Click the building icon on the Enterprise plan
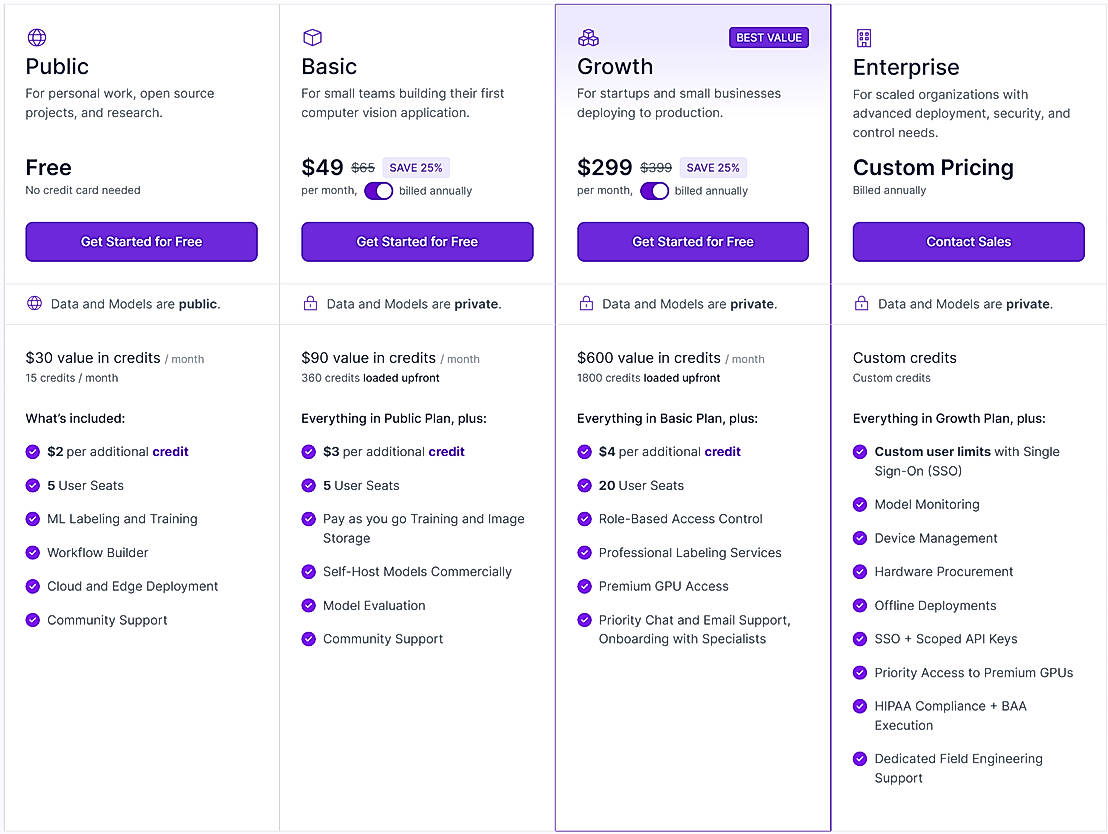Screen dimensions: 1108x834 point(864,36)
